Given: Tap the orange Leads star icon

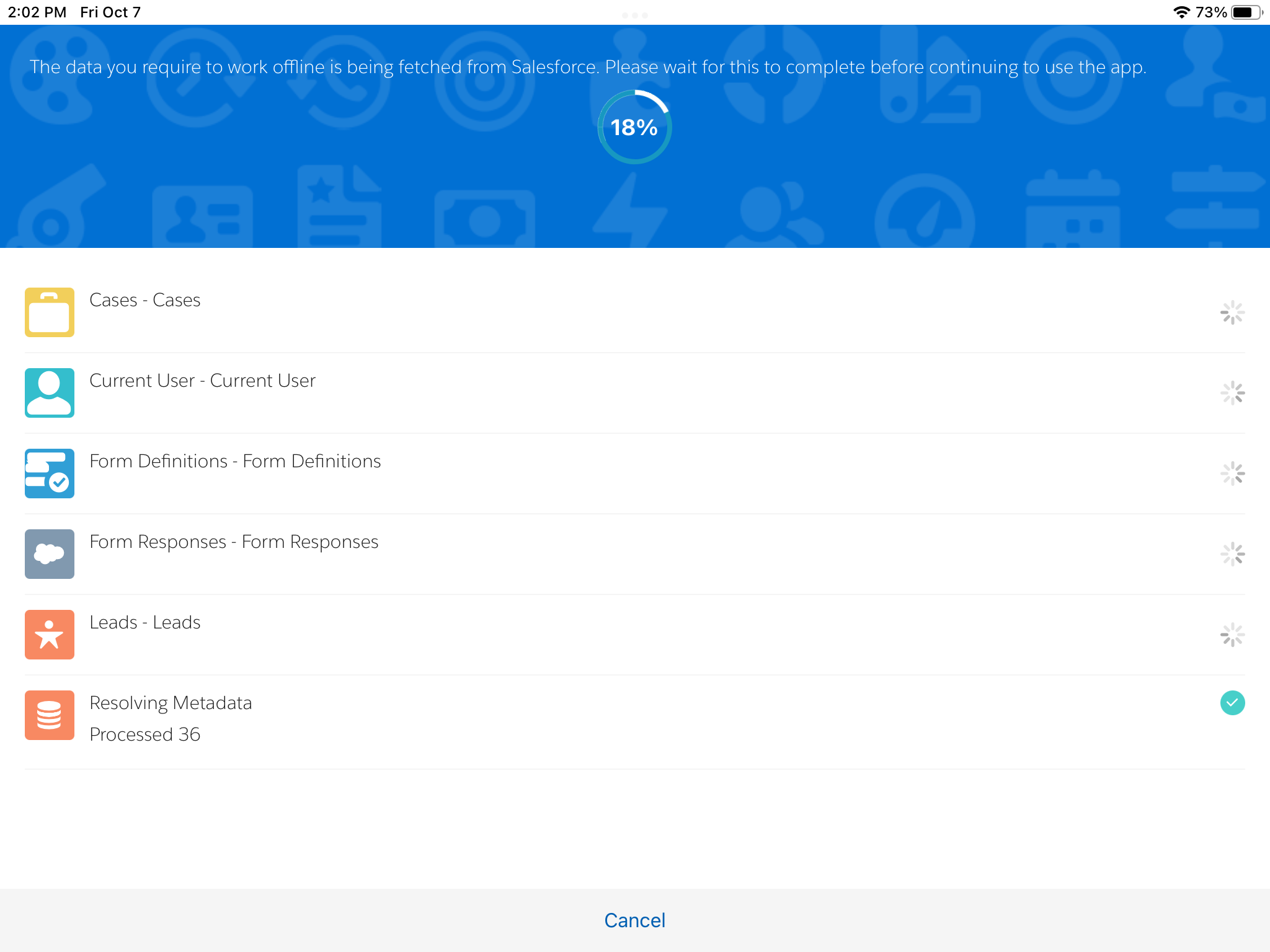Looking at the screenshot, I should [50, 635].
